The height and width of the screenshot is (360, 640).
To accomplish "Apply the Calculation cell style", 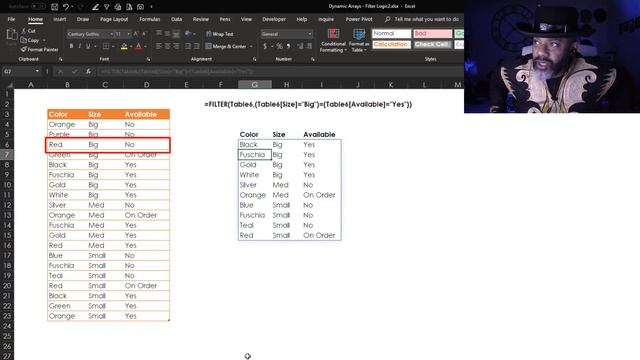I will coord(391,44).
